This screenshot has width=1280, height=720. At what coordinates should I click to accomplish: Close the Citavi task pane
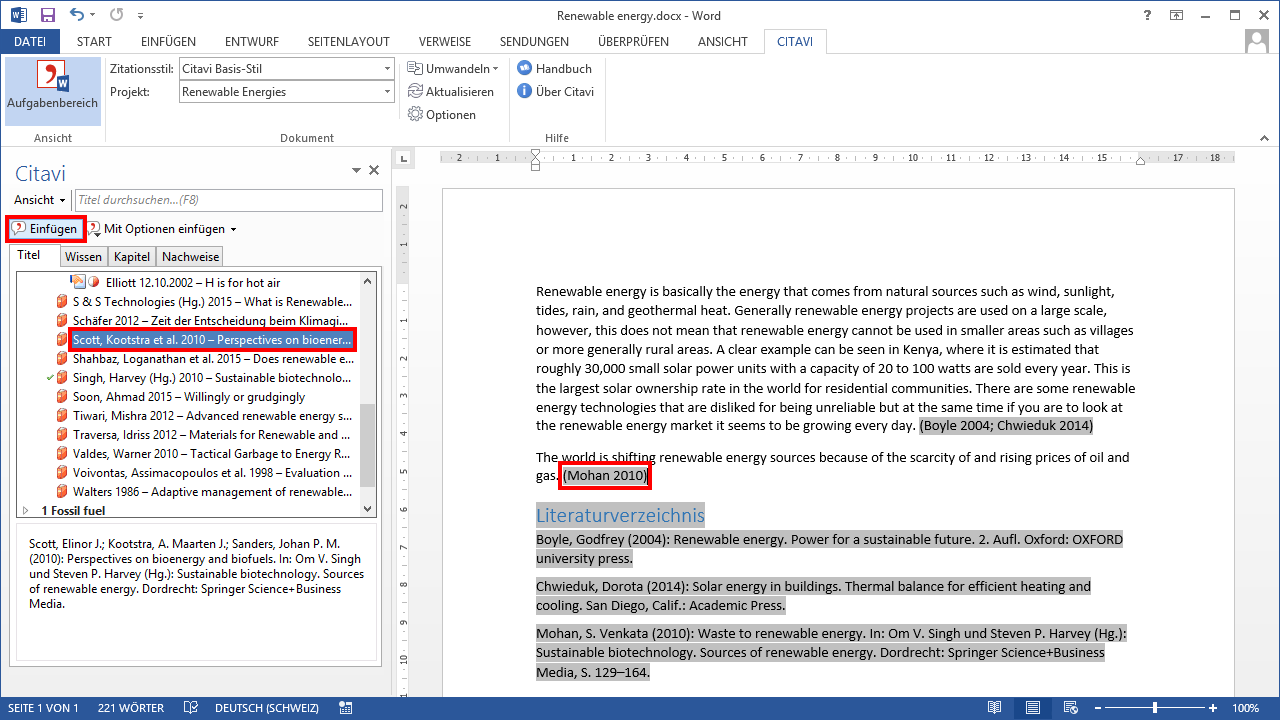[374, 171]
